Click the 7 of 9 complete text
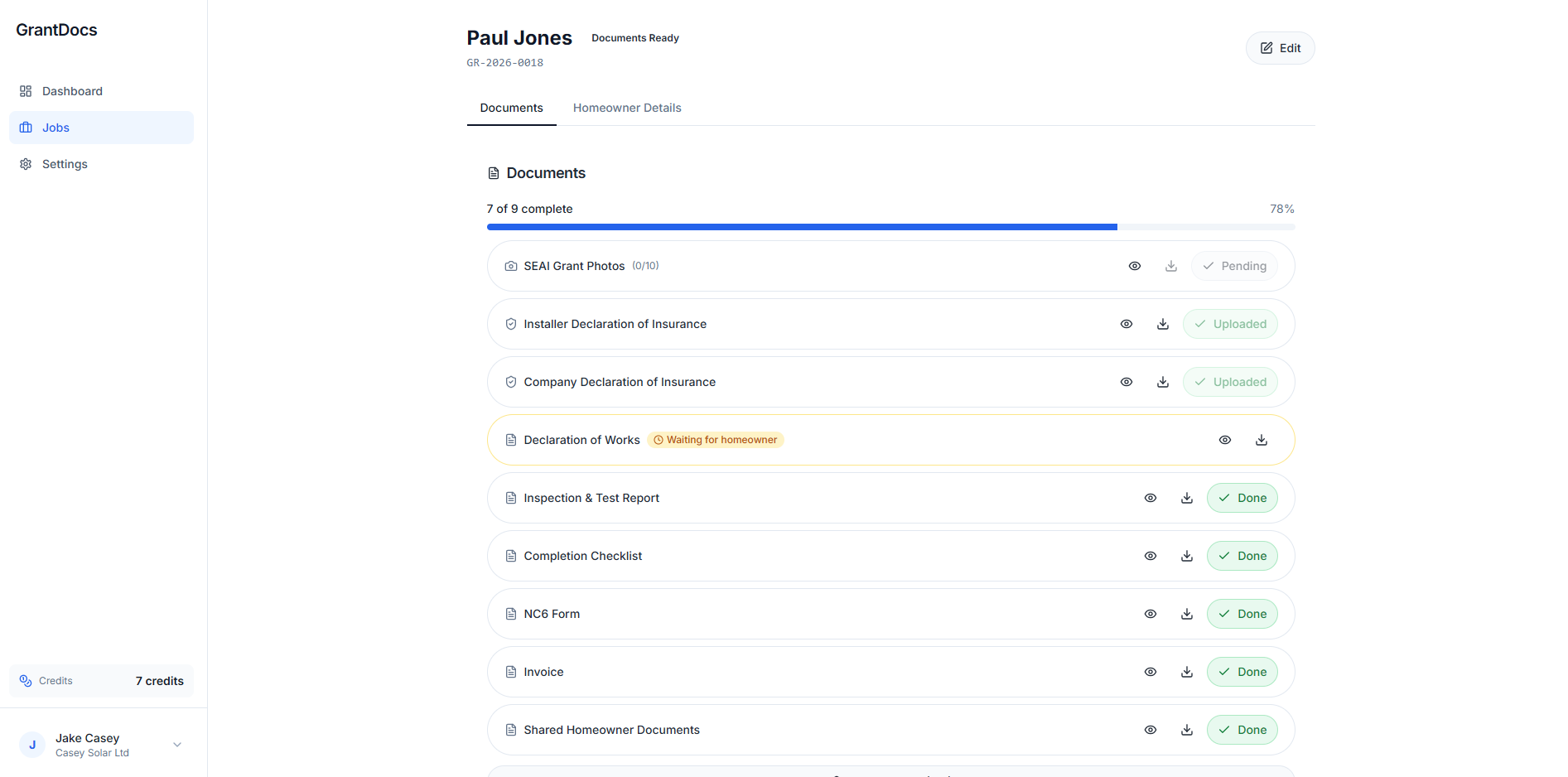 click(529, 209)
